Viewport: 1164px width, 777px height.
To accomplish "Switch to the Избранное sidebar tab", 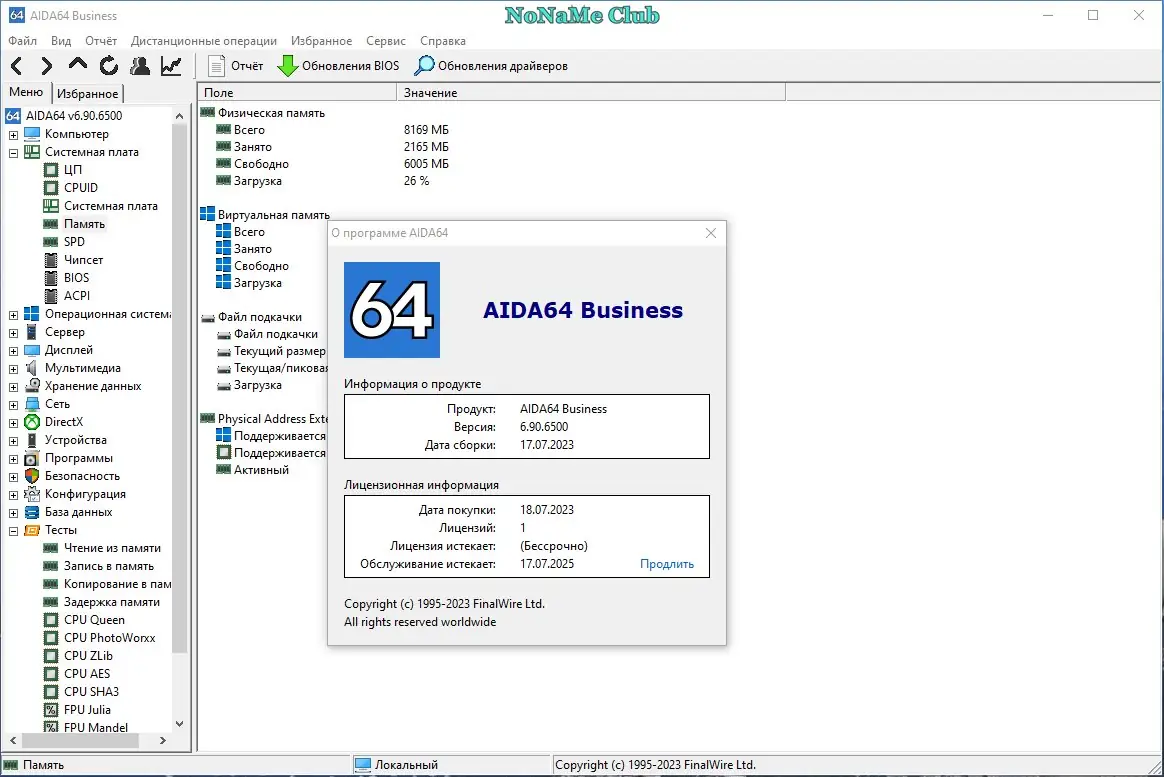I will click(88, 94).
